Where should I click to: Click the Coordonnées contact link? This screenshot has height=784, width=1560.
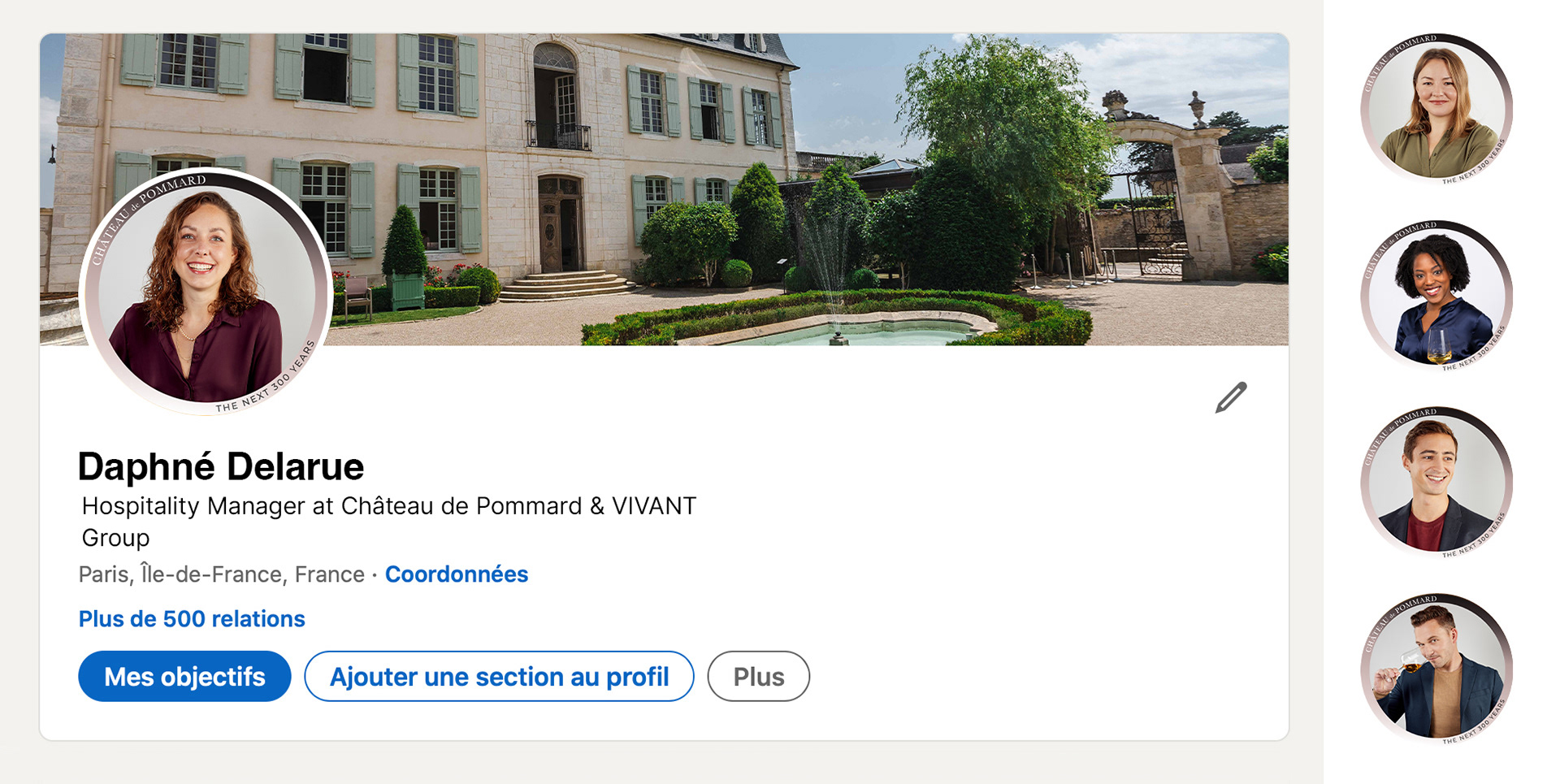pyautogui.click(x=456, y=574)
